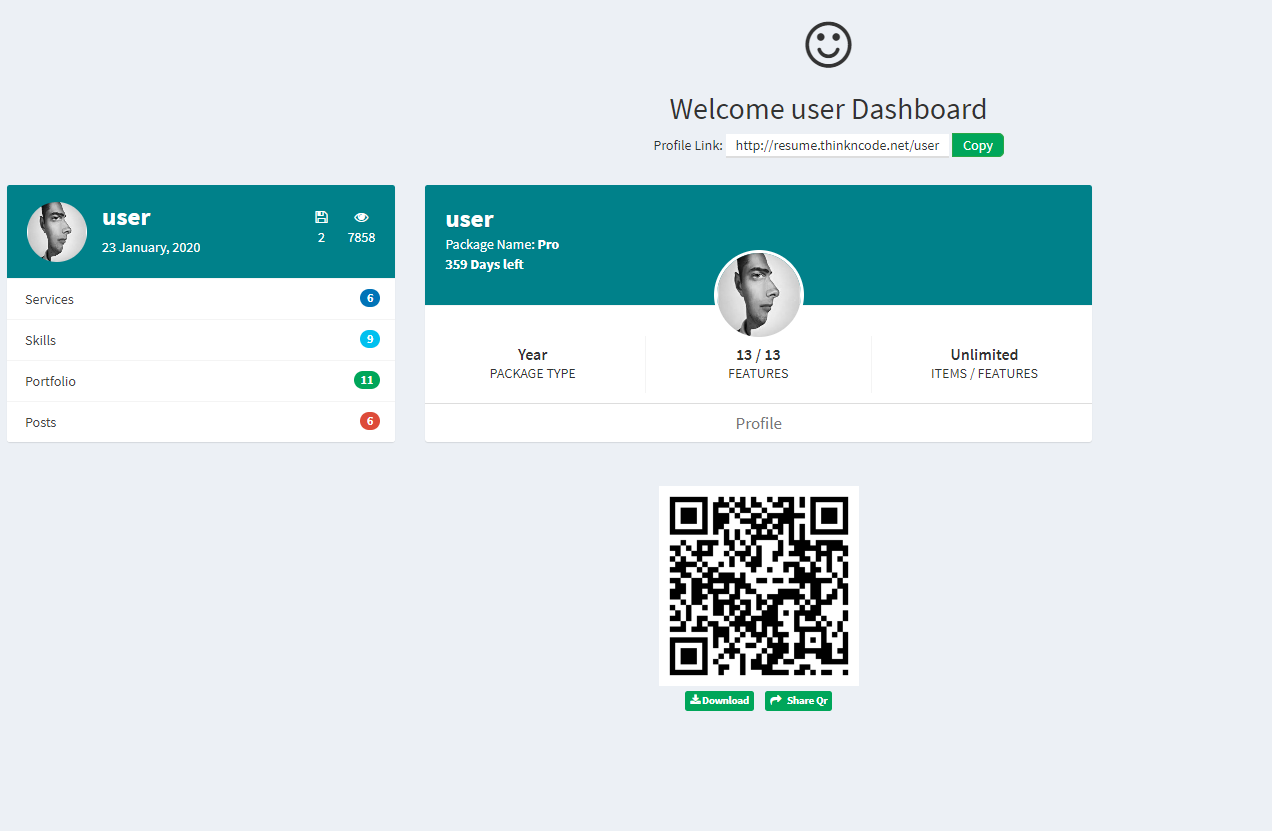The height and width of the screenshot is (831, 1272).
Task: Click the profile views eye icon
Action: pos(361,217)
